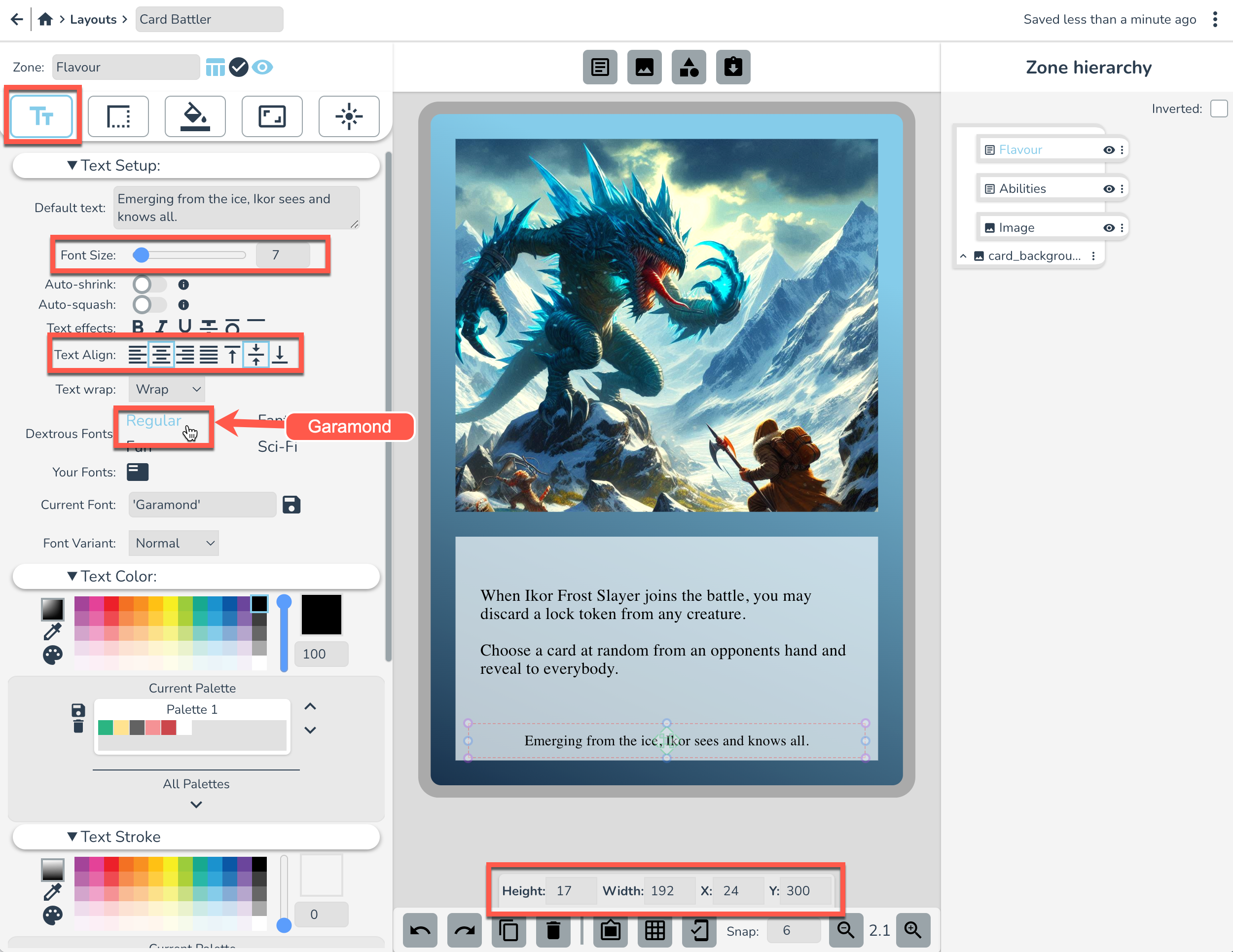Edit the Width value field
This screenshot has height=952, width=1233.
670,890
